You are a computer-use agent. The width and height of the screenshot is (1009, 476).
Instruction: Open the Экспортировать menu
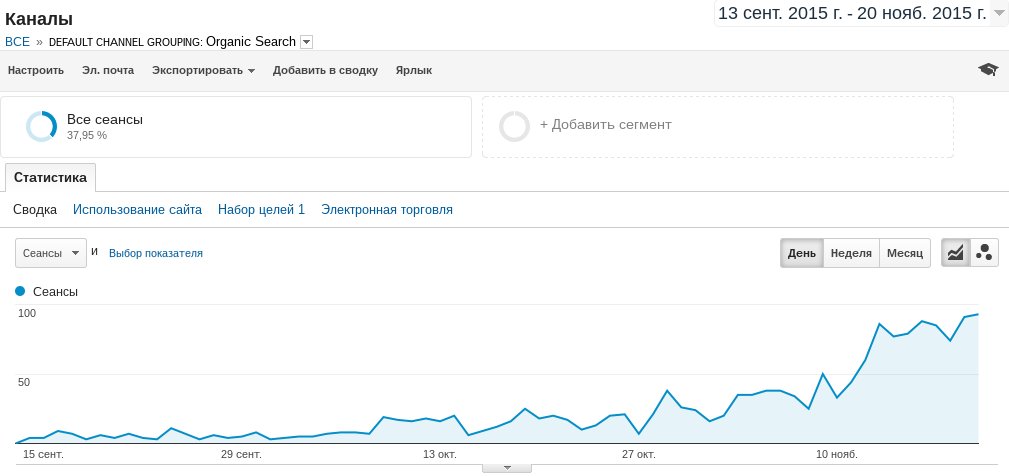[x=203, y=70]
